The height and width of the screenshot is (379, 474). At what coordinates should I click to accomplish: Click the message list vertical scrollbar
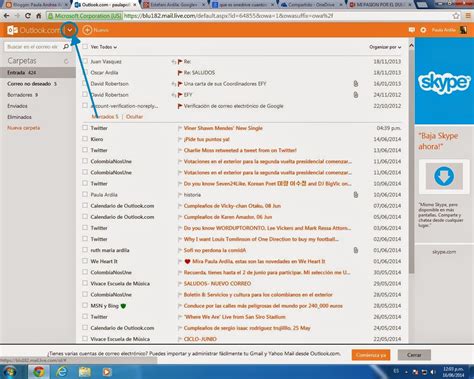[411, 162]
